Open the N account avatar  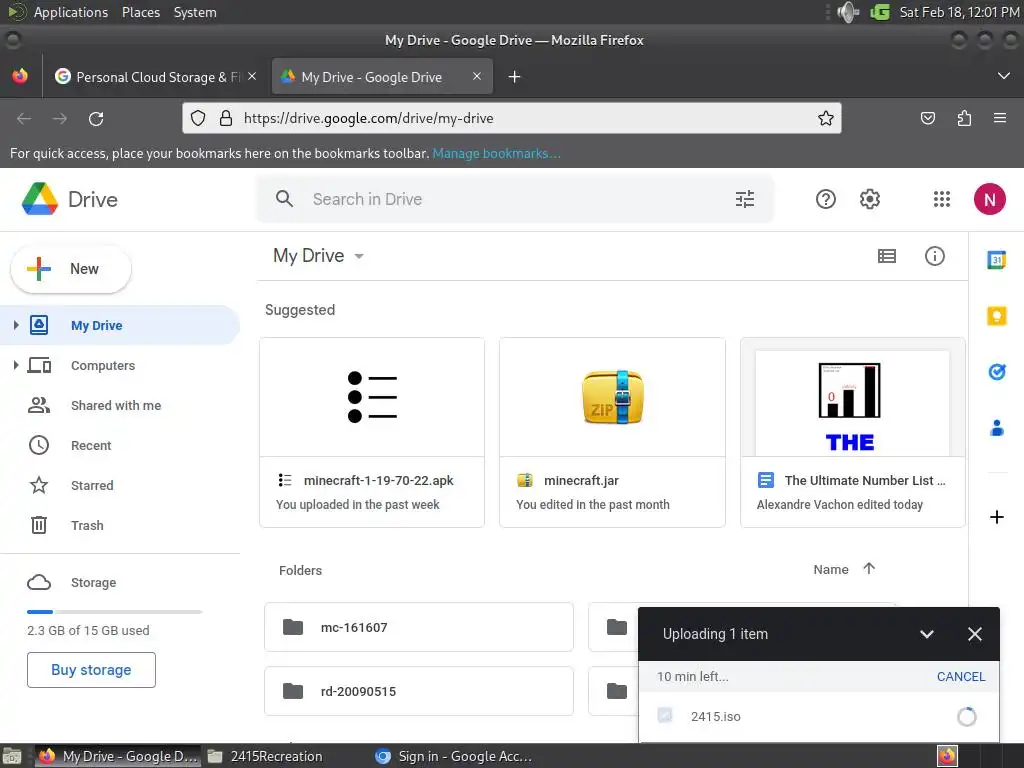pyautogui.click(x=989, y=199)
